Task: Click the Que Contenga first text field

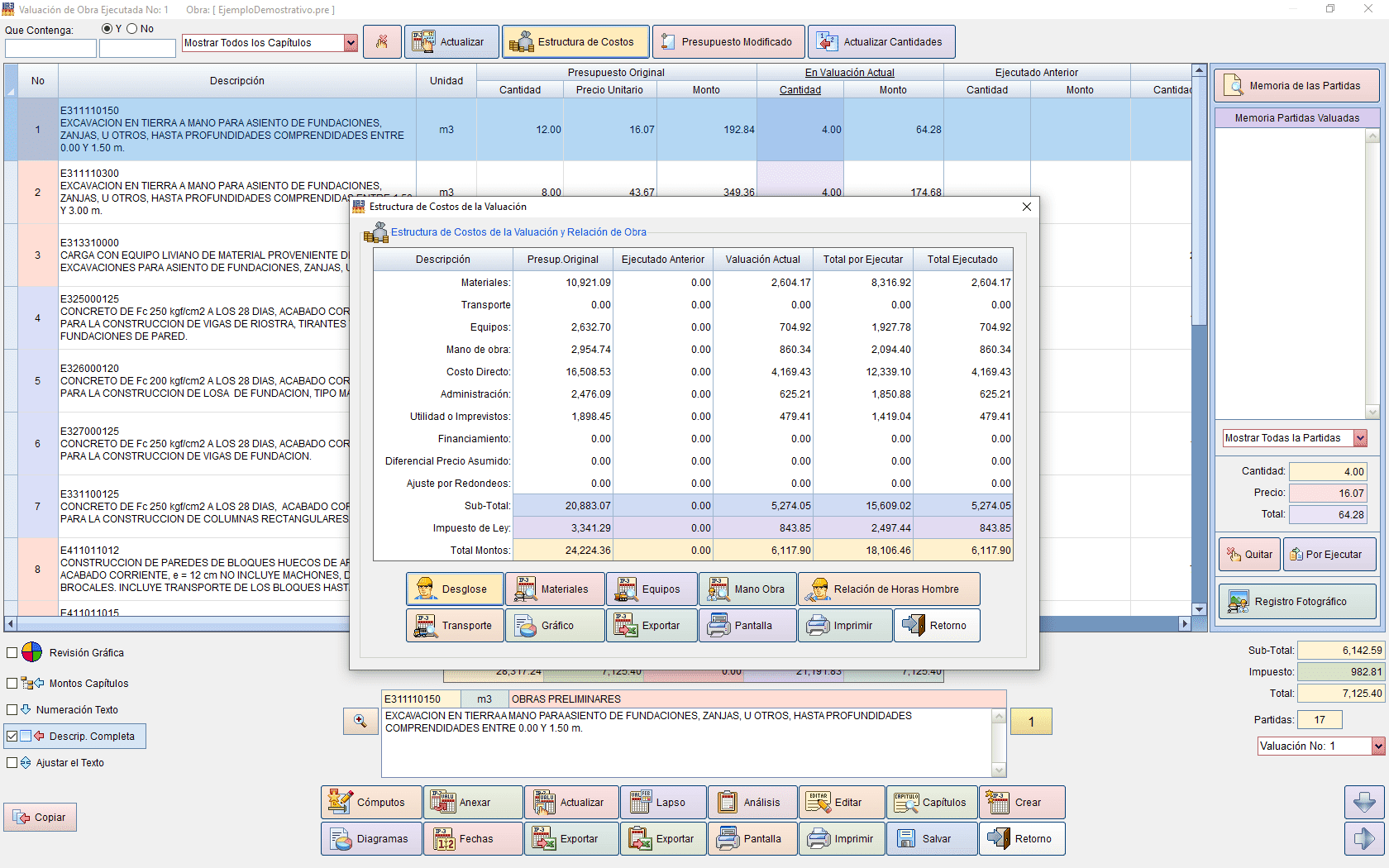Action: 50,49
